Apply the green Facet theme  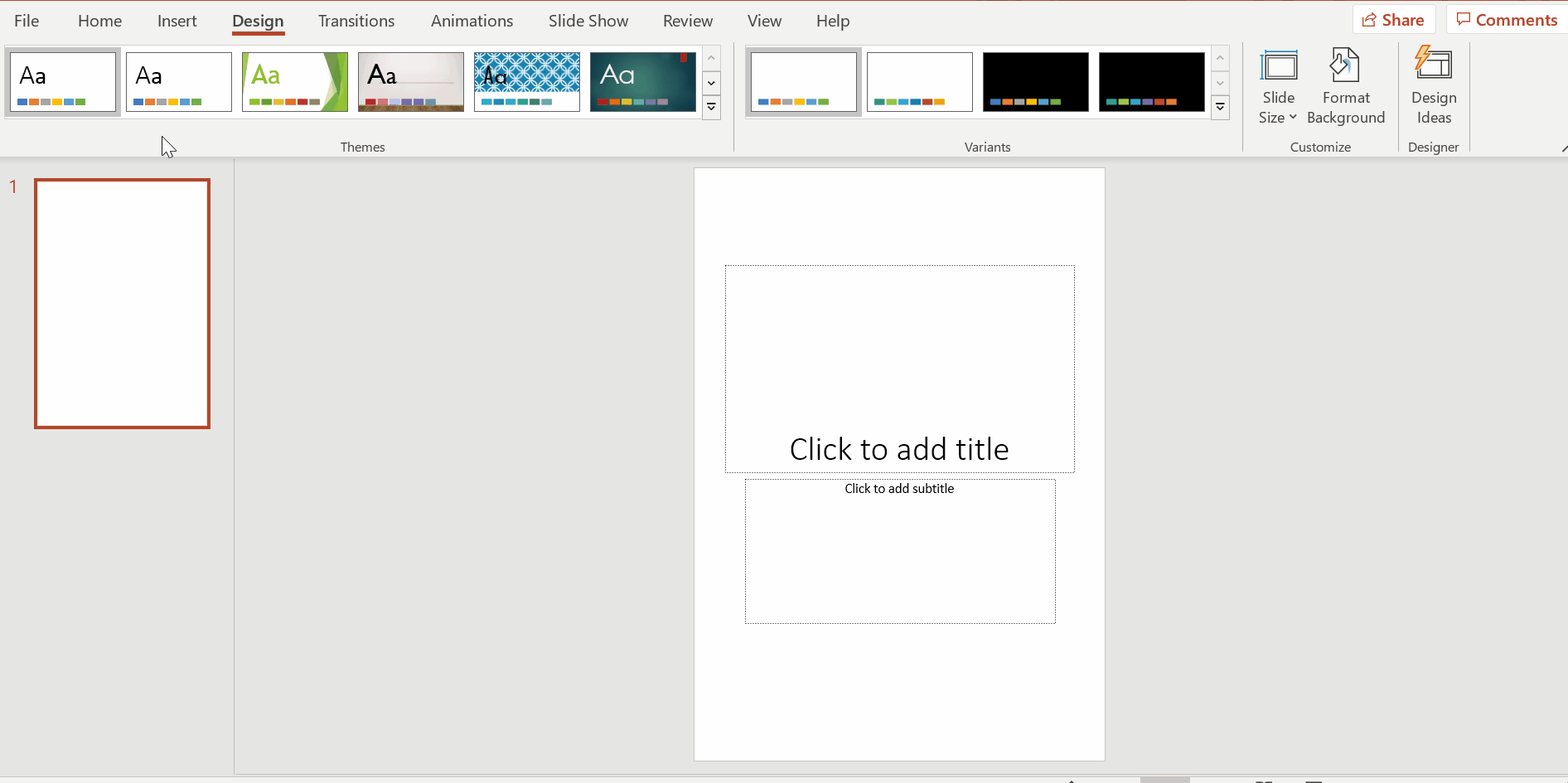(x=294, y=82)
